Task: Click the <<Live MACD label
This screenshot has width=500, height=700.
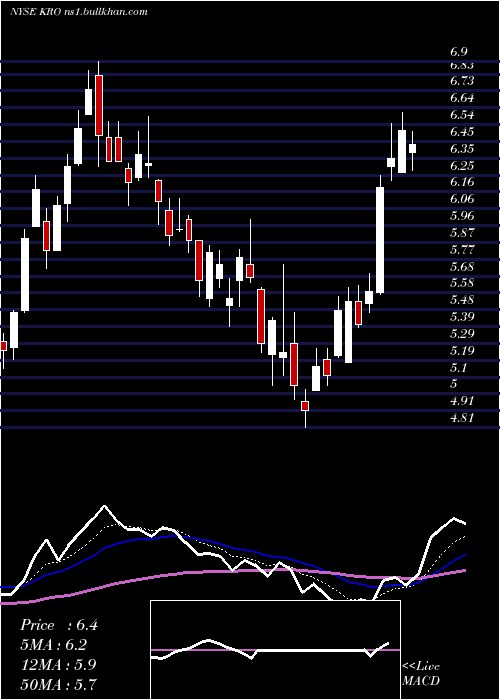Action: 421,674
